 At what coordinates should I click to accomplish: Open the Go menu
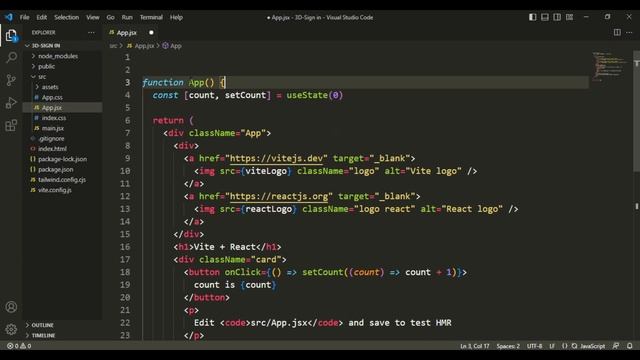pyautogui.click(x=111, y=17)
